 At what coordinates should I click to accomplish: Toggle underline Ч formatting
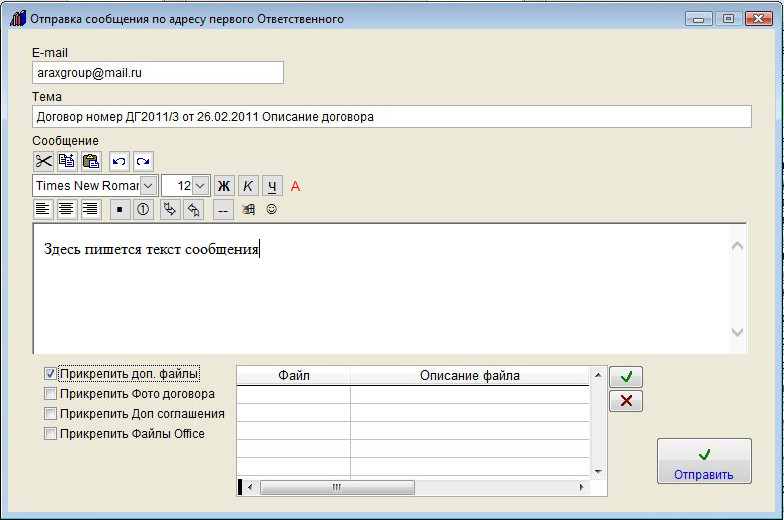click(x=272, y=186)
